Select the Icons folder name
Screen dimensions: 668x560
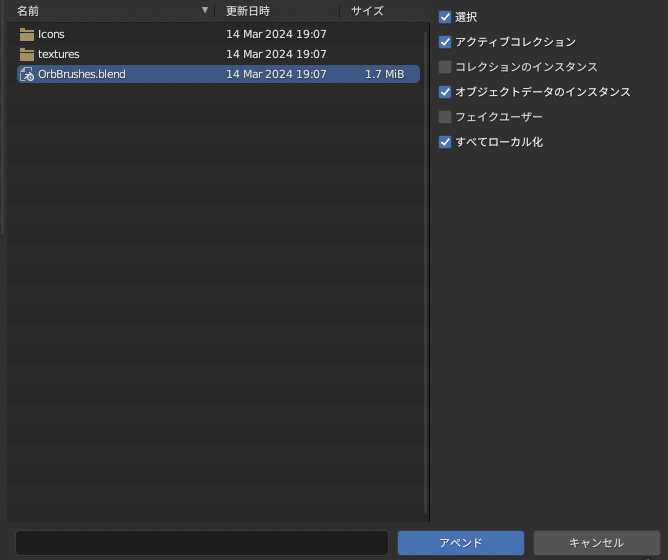click(x=51, y=34)
